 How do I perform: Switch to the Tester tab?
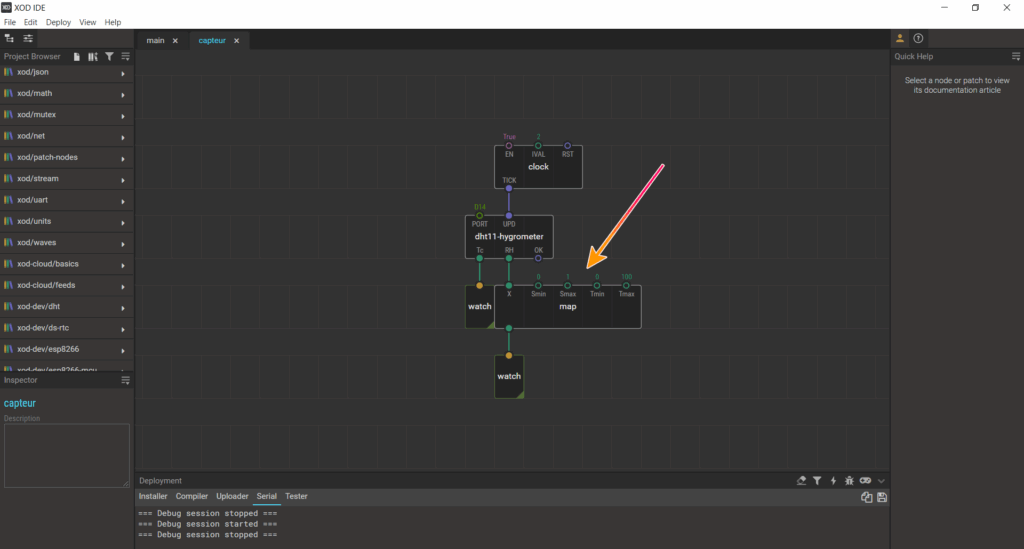pyautogui.click(x=296, y=496)
